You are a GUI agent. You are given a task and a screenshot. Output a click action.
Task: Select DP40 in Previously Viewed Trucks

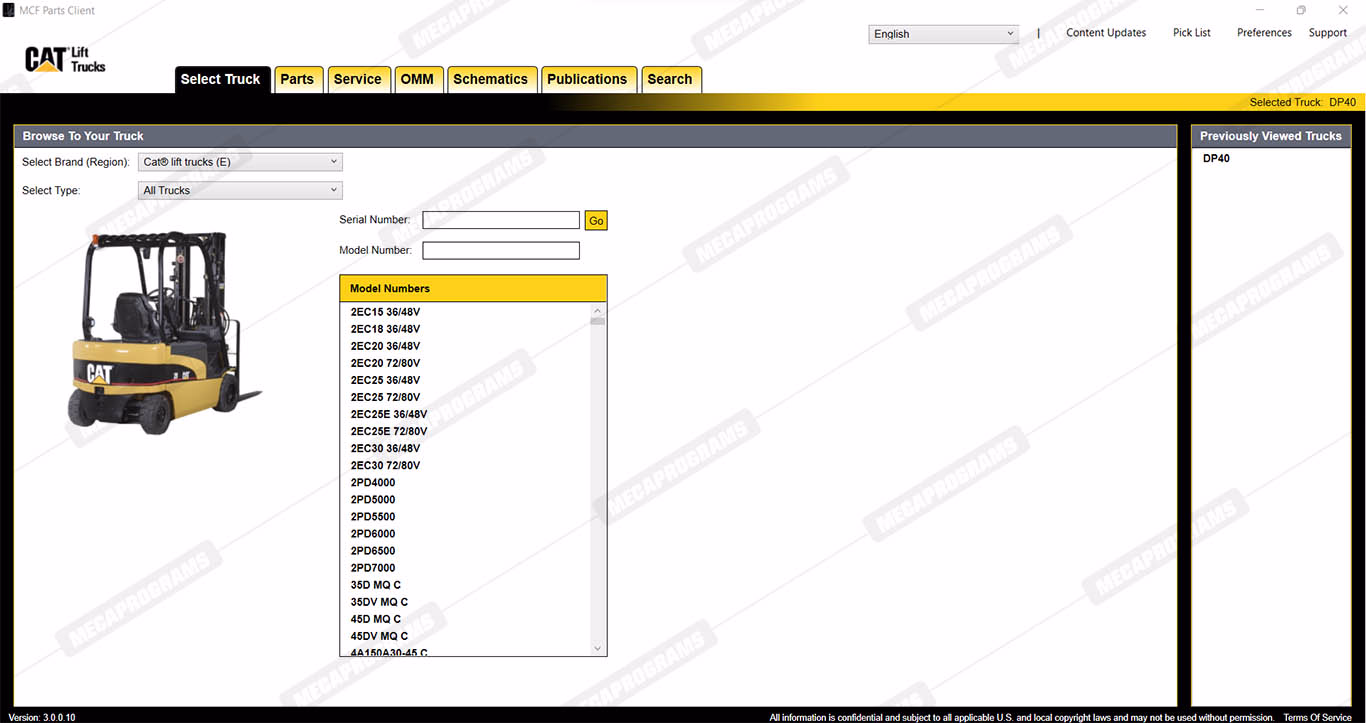tap(1216, 159)
